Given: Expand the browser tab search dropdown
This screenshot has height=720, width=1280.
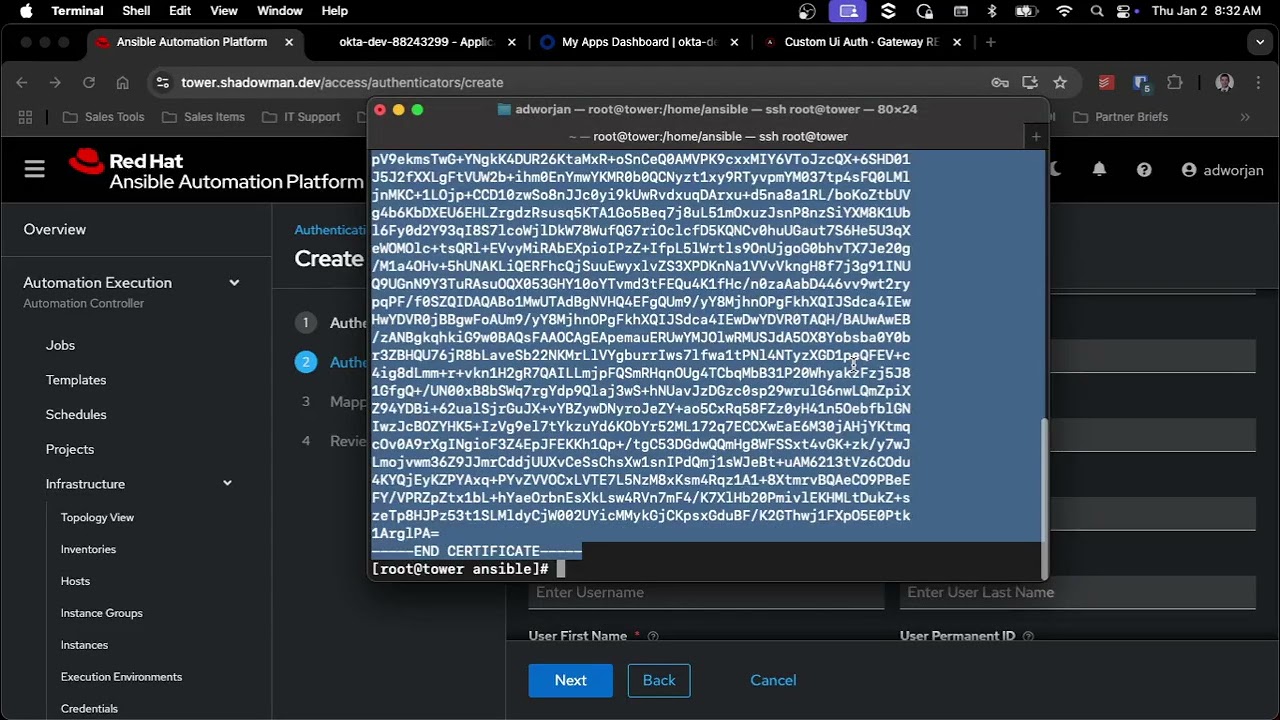Looking at the screenshot, I should (1260, 42).
